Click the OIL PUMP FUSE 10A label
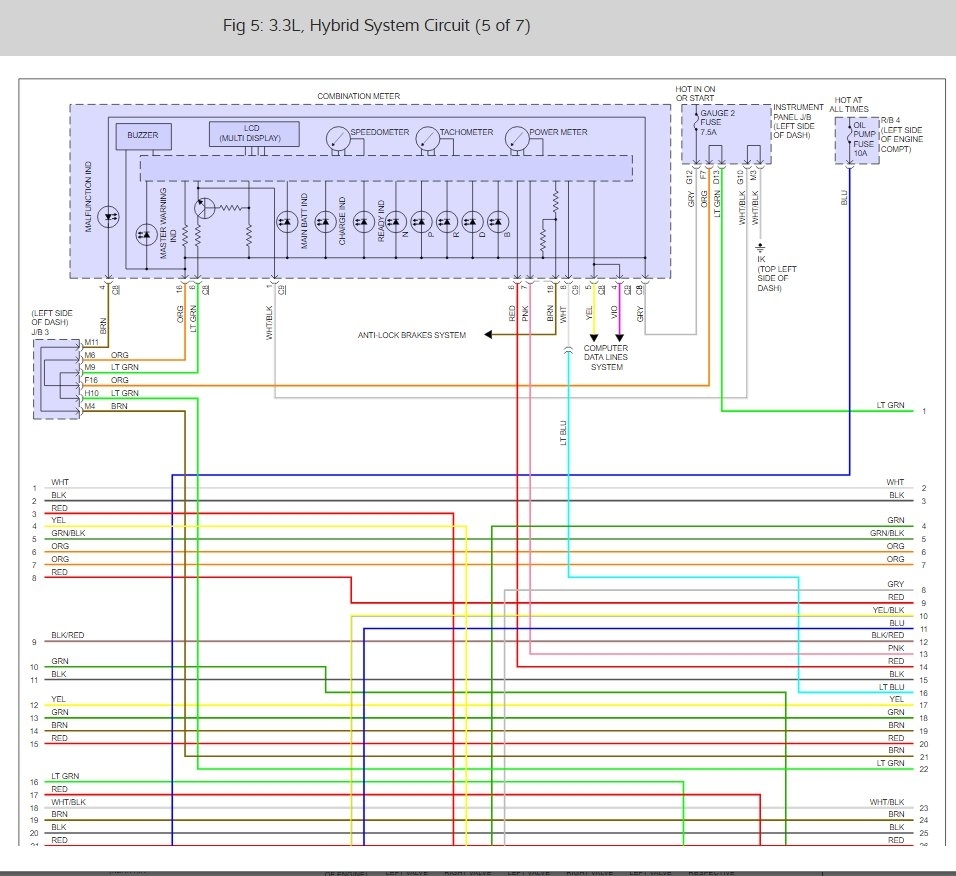 pyautogui.click(x=863, y=139)
